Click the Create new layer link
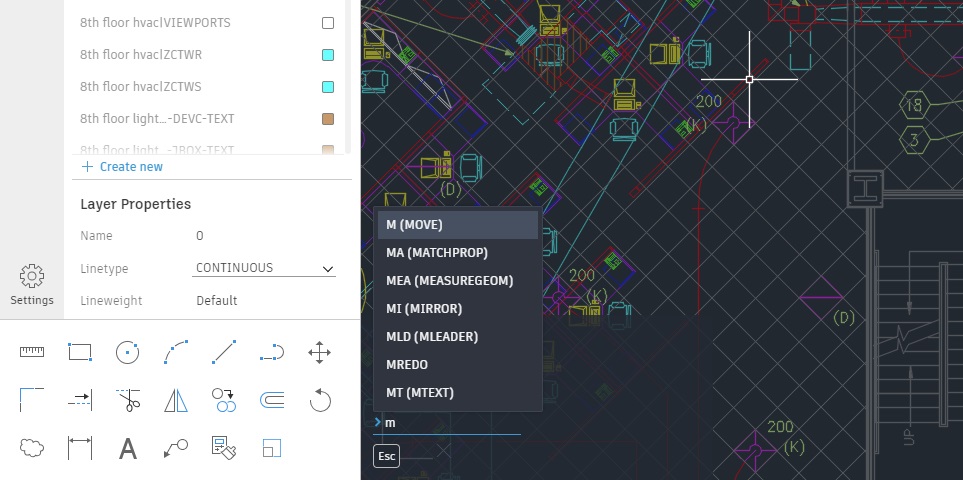Image resolution: width=963 pixels, height=480 pixels. click(122, 167)
